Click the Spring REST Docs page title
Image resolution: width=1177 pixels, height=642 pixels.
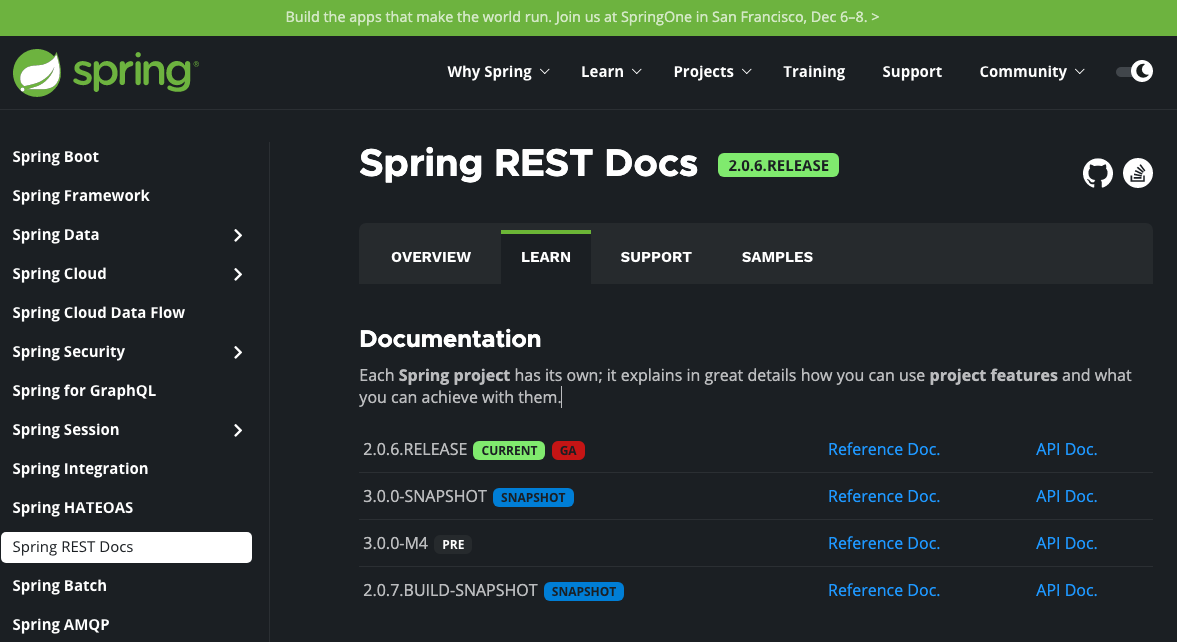528,163
